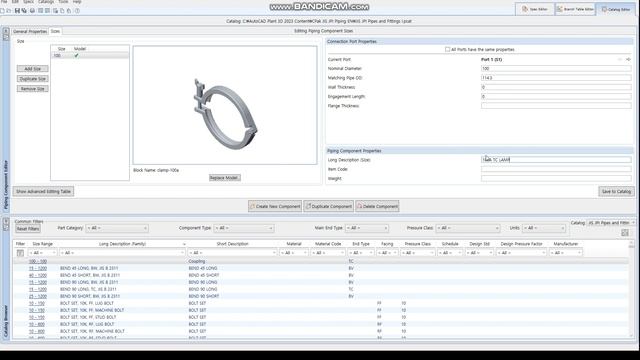Sort by Long Description (Family) column header
640x360 pixels.
[122, 244]
